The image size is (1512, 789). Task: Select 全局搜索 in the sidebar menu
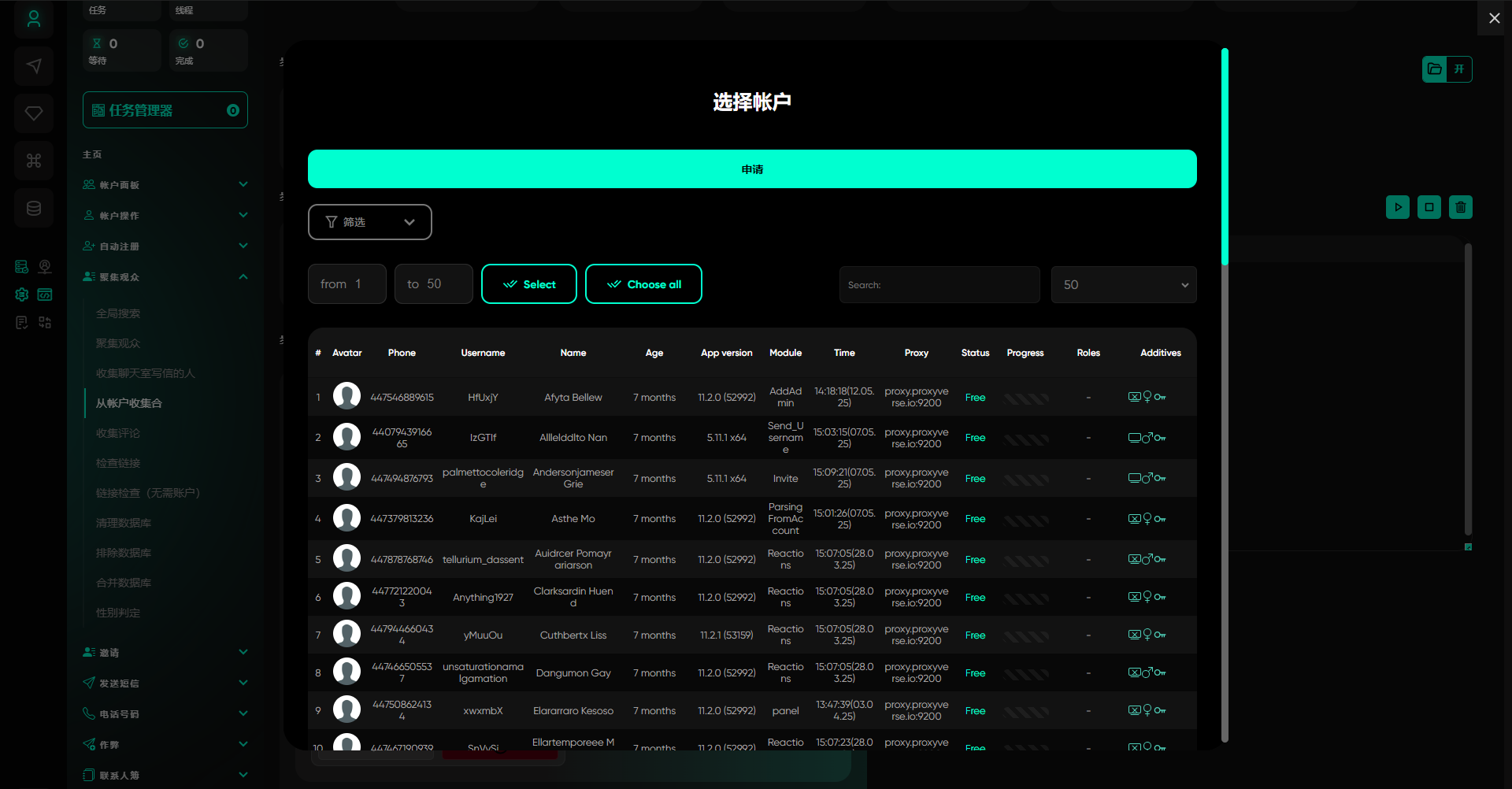pos(118,313)
